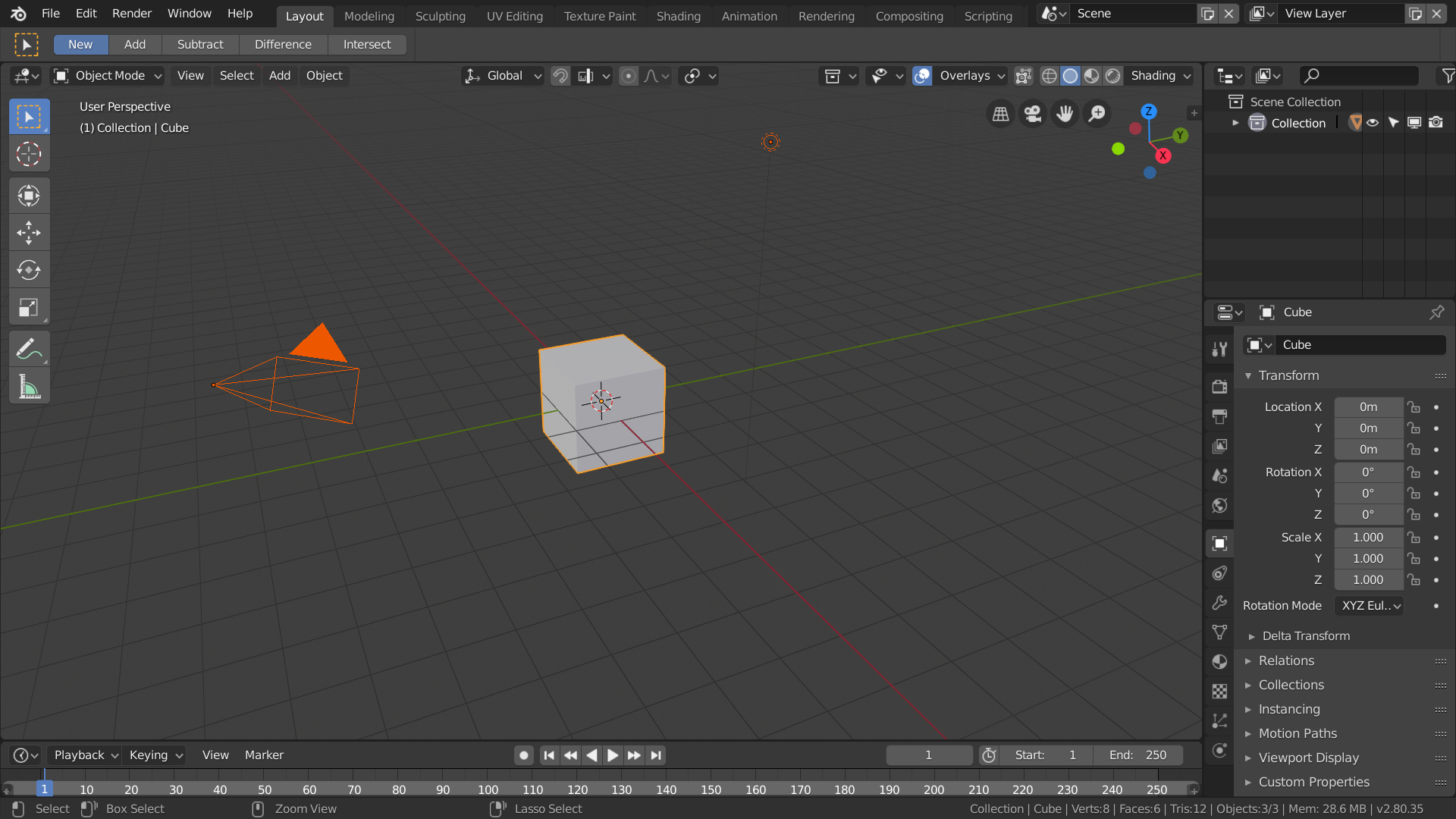Viewport: 1456px width, 819px height.
Task: Open the Render properties tab
Action: [1219, 387]
